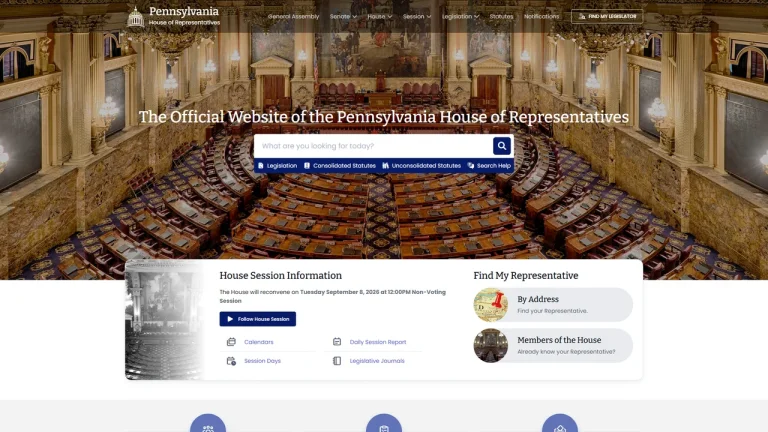The width and height of the screenshot is (768, 432).
Task: Click the Members of the House card
Action: pos(553,346)
